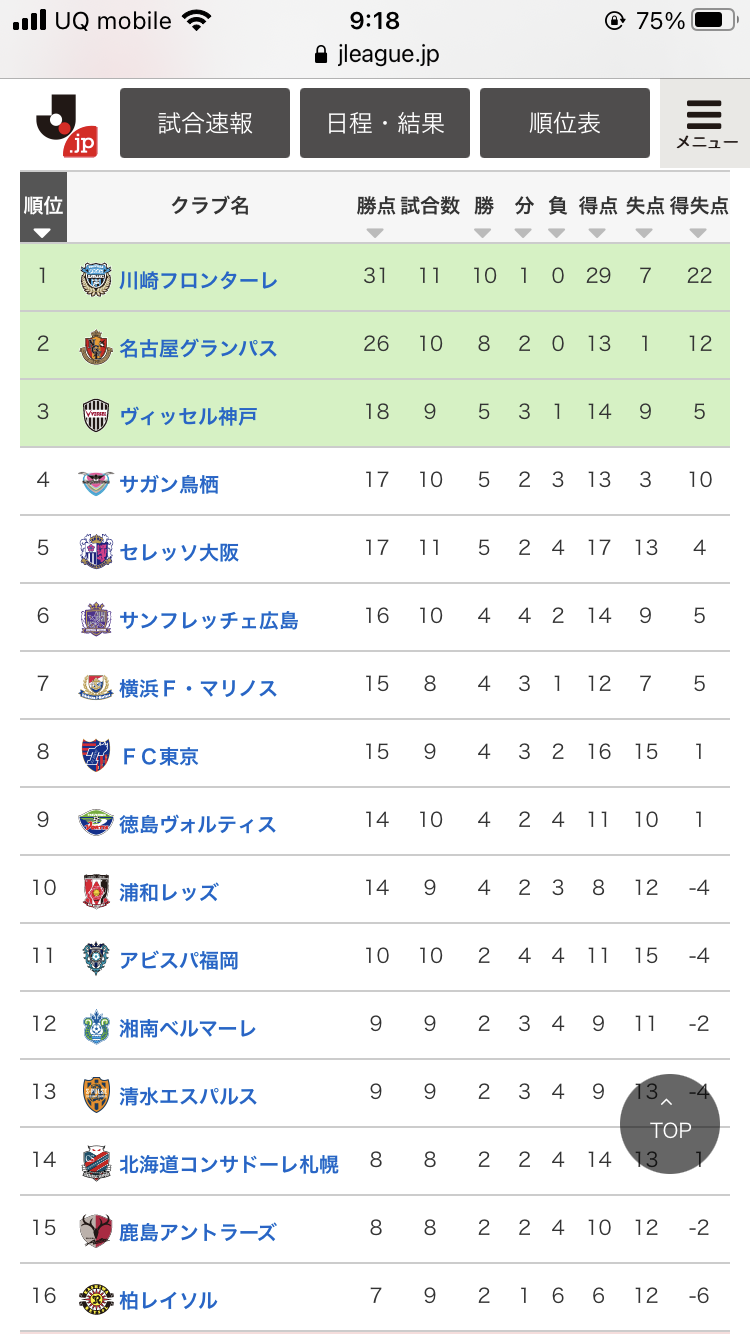Screen dimensions: 750x1334
Task: Sort table by 得失点 column arrow
Action: (x=698, y=233)
